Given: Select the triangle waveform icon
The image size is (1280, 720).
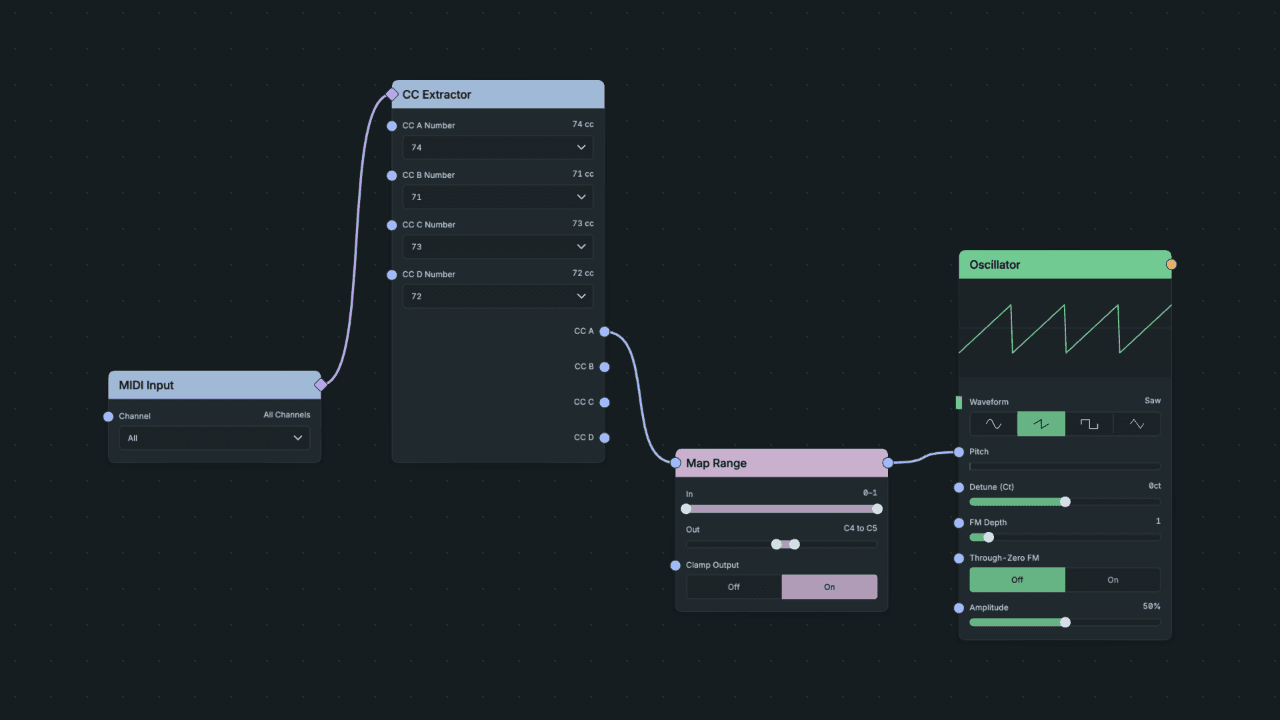Looking at the screenshot, I should click(1137, 424).
